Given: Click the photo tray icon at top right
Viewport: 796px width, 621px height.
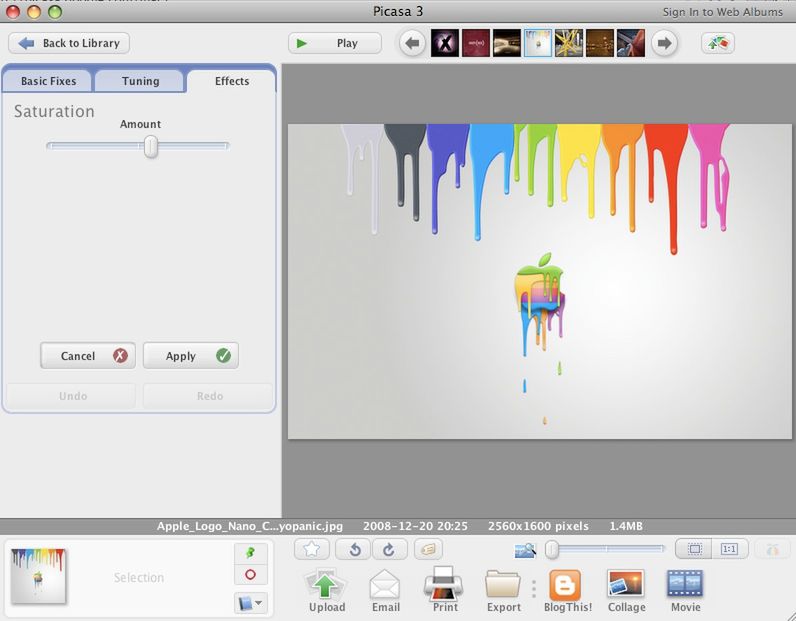Looking at the screenshot, I should coord(717,43).
